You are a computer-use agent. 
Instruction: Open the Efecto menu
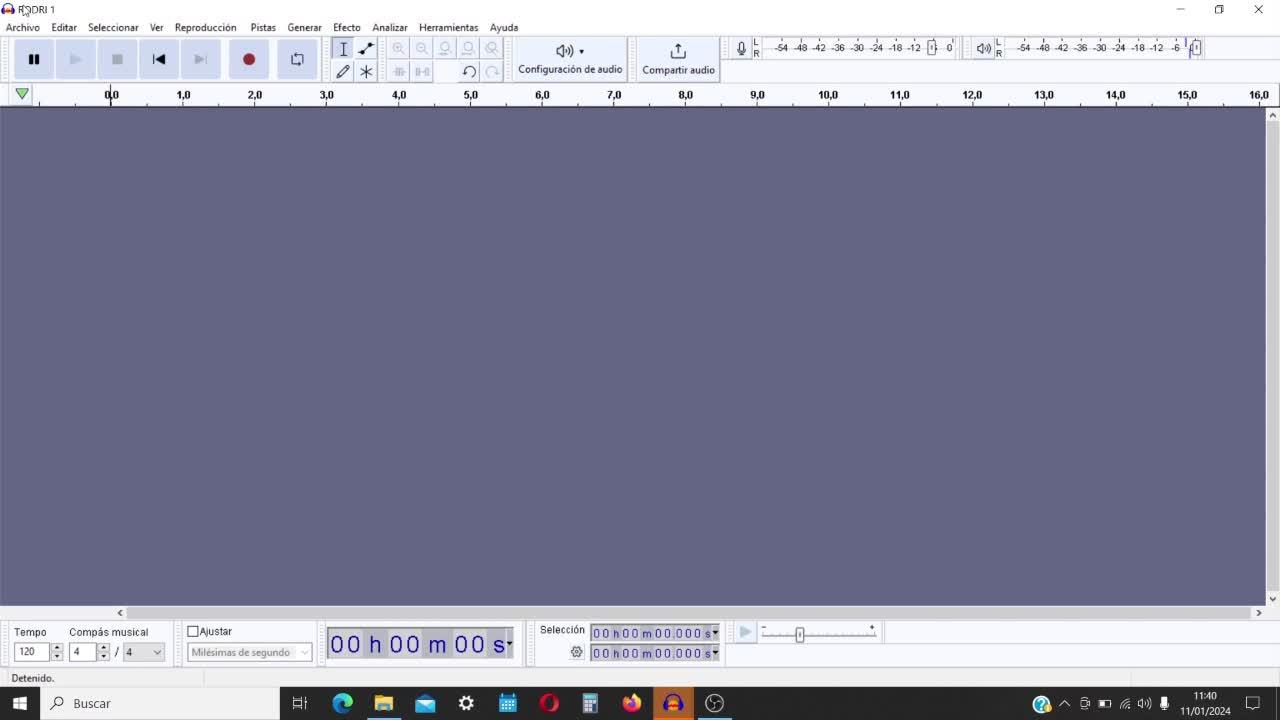[x=347, y=28]
